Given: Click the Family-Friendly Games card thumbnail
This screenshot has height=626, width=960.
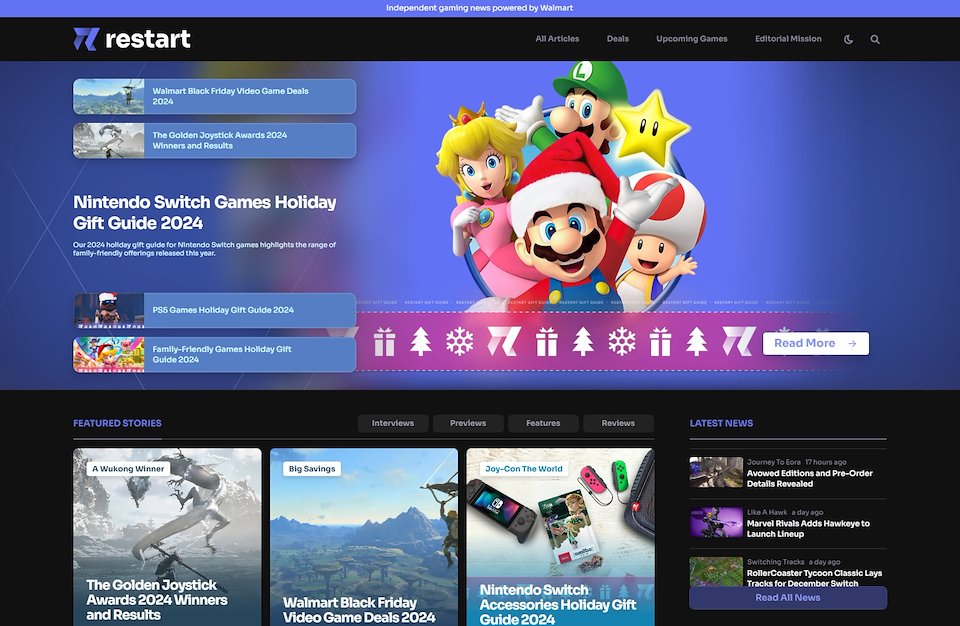Looking at the screenshot, I should (108, 354).
